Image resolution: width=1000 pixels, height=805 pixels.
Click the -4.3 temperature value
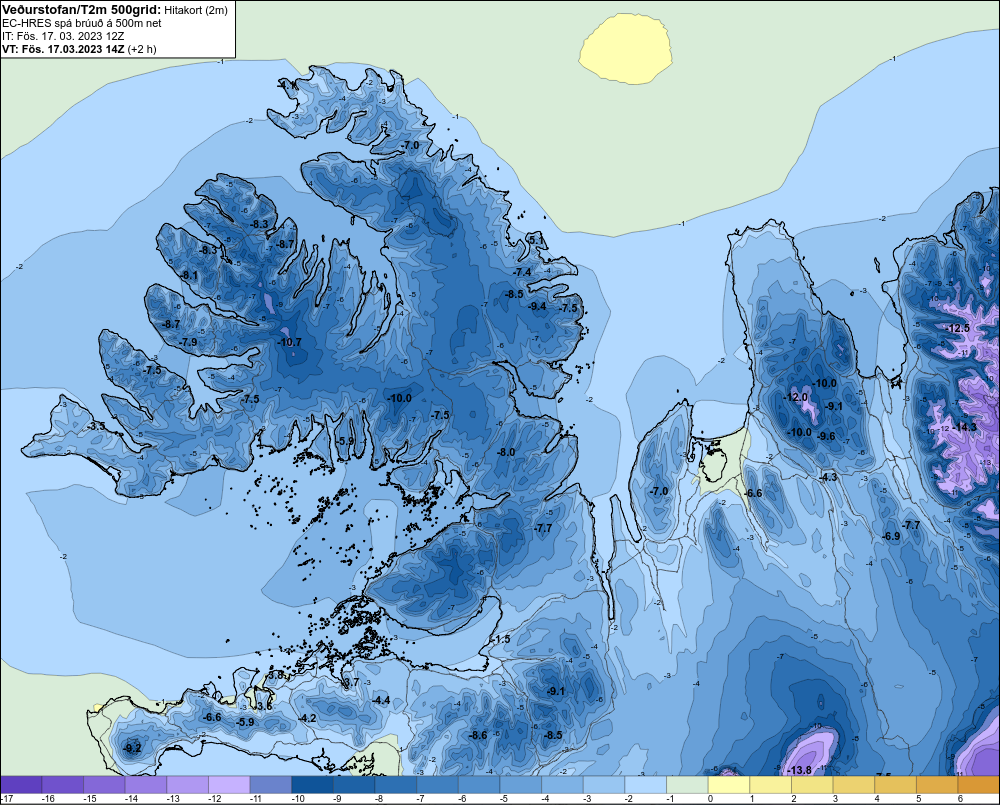[828, 476]
